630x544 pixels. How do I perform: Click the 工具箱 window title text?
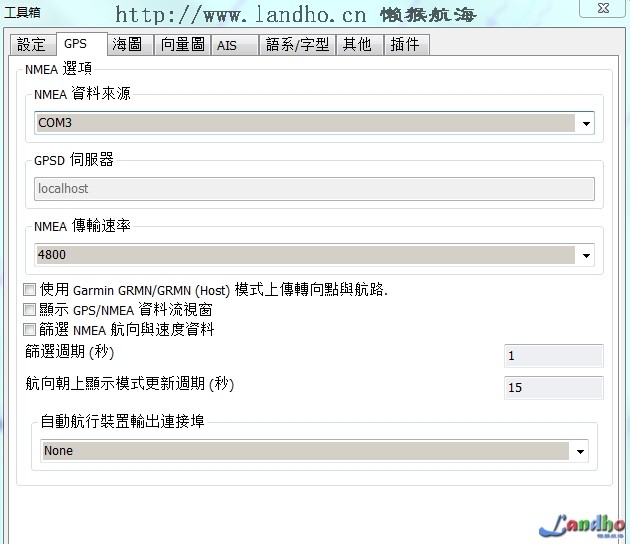22,12
